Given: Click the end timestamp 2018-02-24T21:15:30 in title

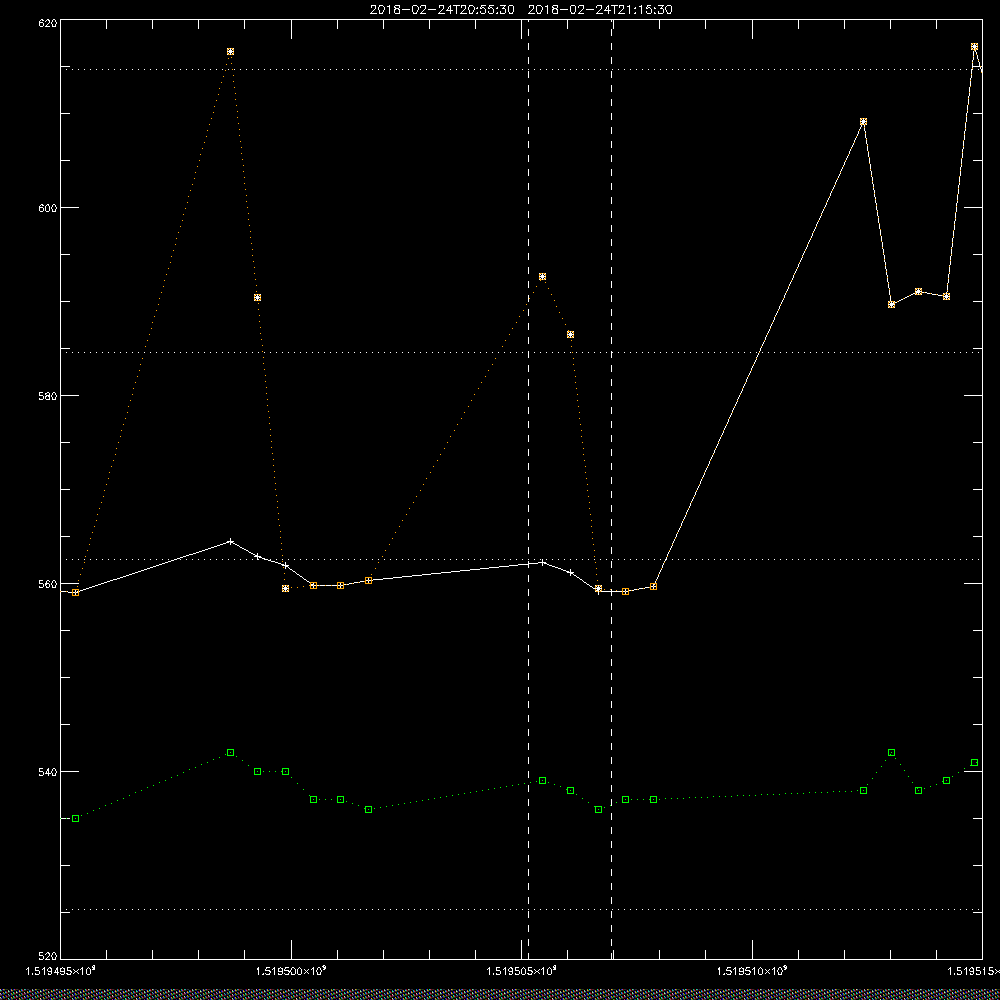Looking at the screenshot, I should (x=600, y=10).
